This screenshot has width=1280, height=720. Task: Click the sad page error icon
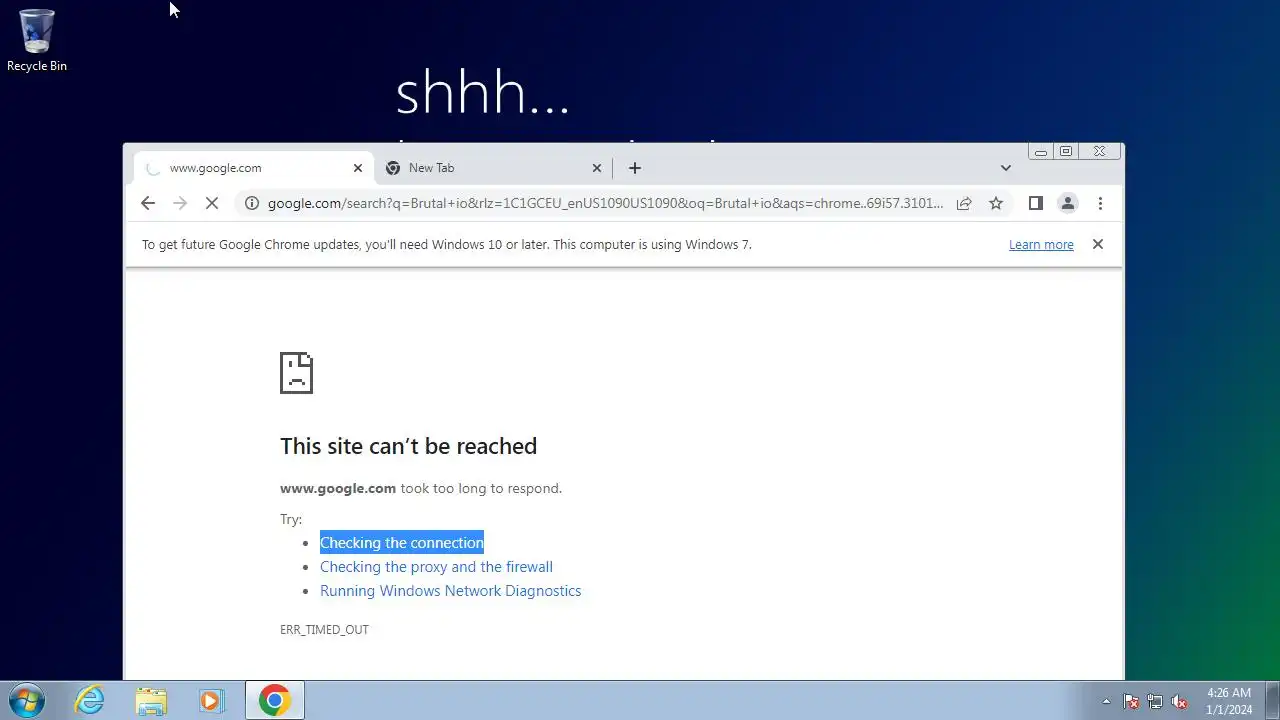point(296,372)
